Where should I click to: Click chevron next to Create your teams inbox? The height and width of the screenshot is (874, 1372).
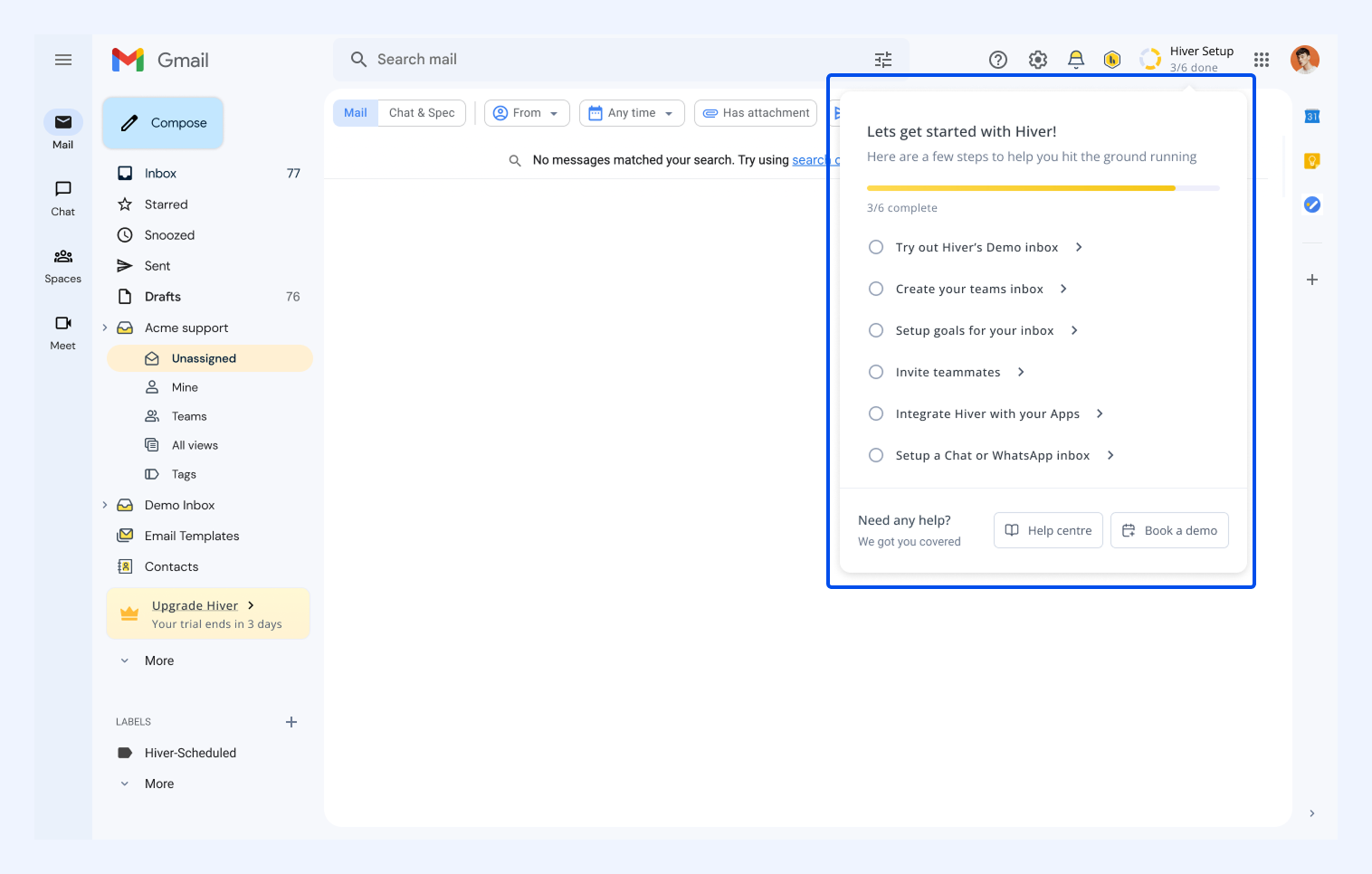pos(1063,289)
